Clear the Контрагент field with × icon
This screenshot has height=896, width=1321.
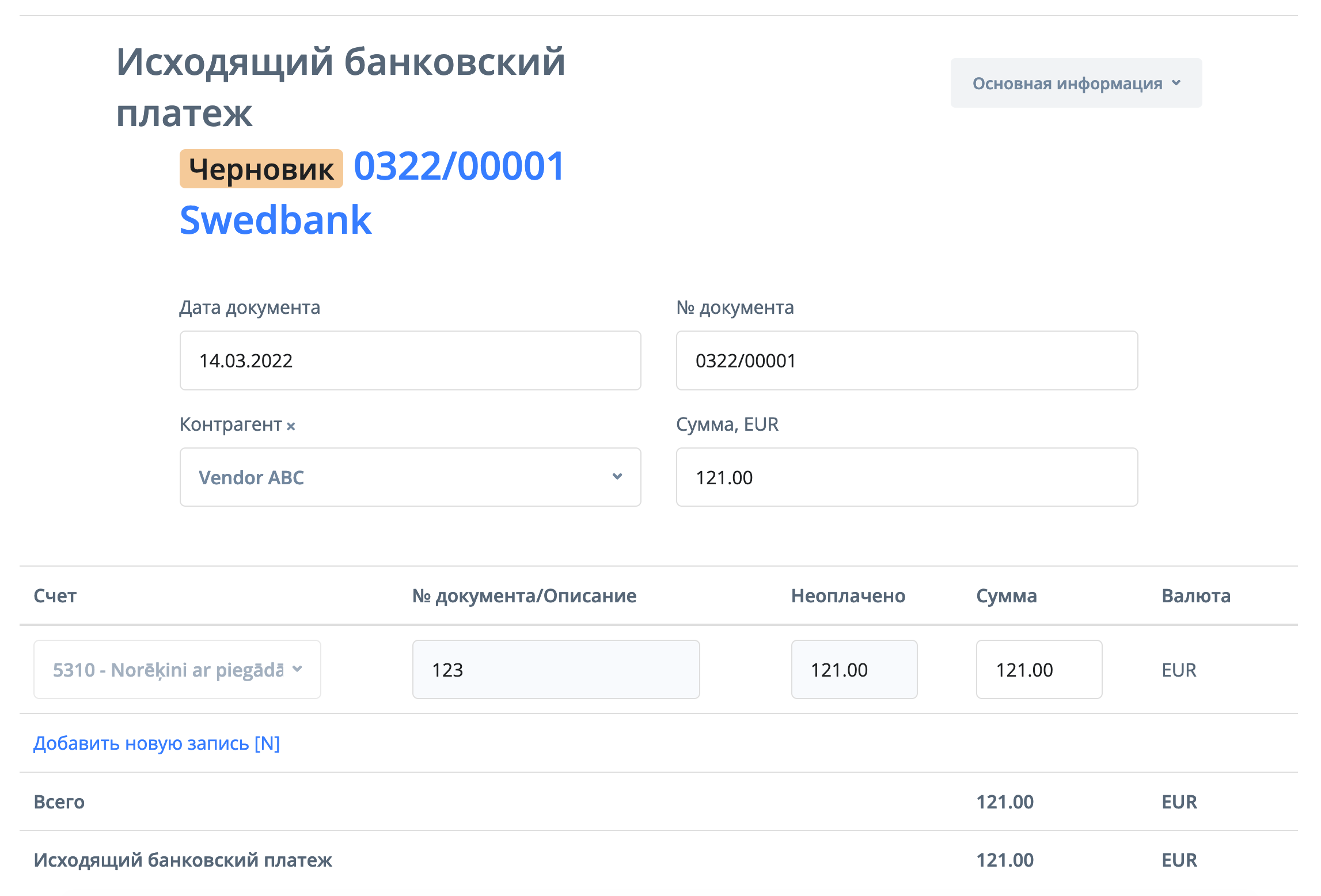[x=291, y=426]
